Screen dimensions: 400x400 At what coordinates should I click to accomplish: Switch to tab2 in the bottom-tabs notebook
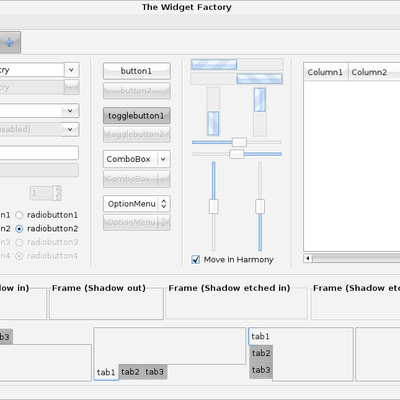pos(130,372)
